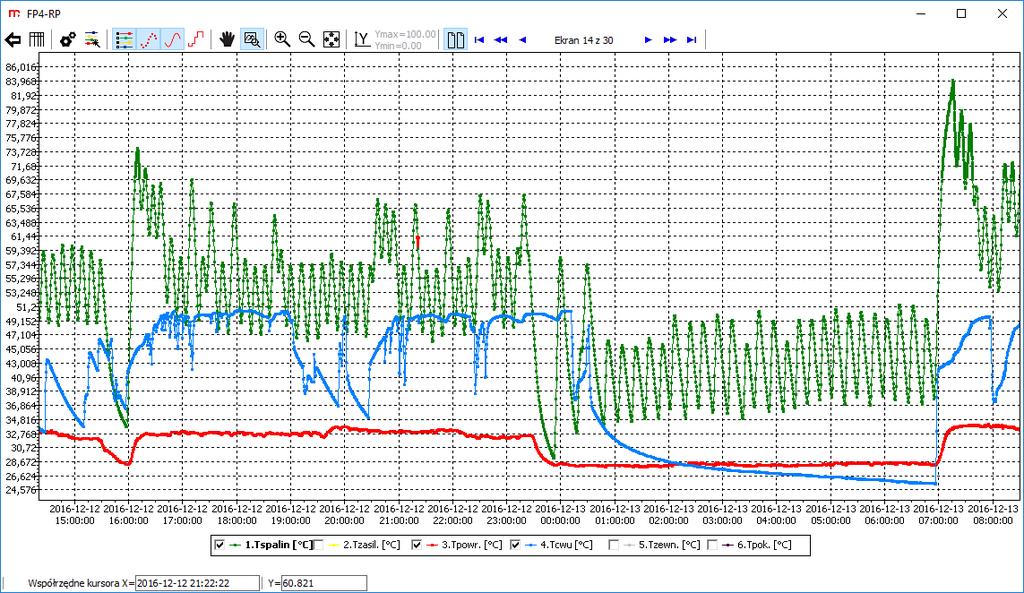Click the back arrow icon in the toolbar
1024x593 pixels.
pos(13,40)
